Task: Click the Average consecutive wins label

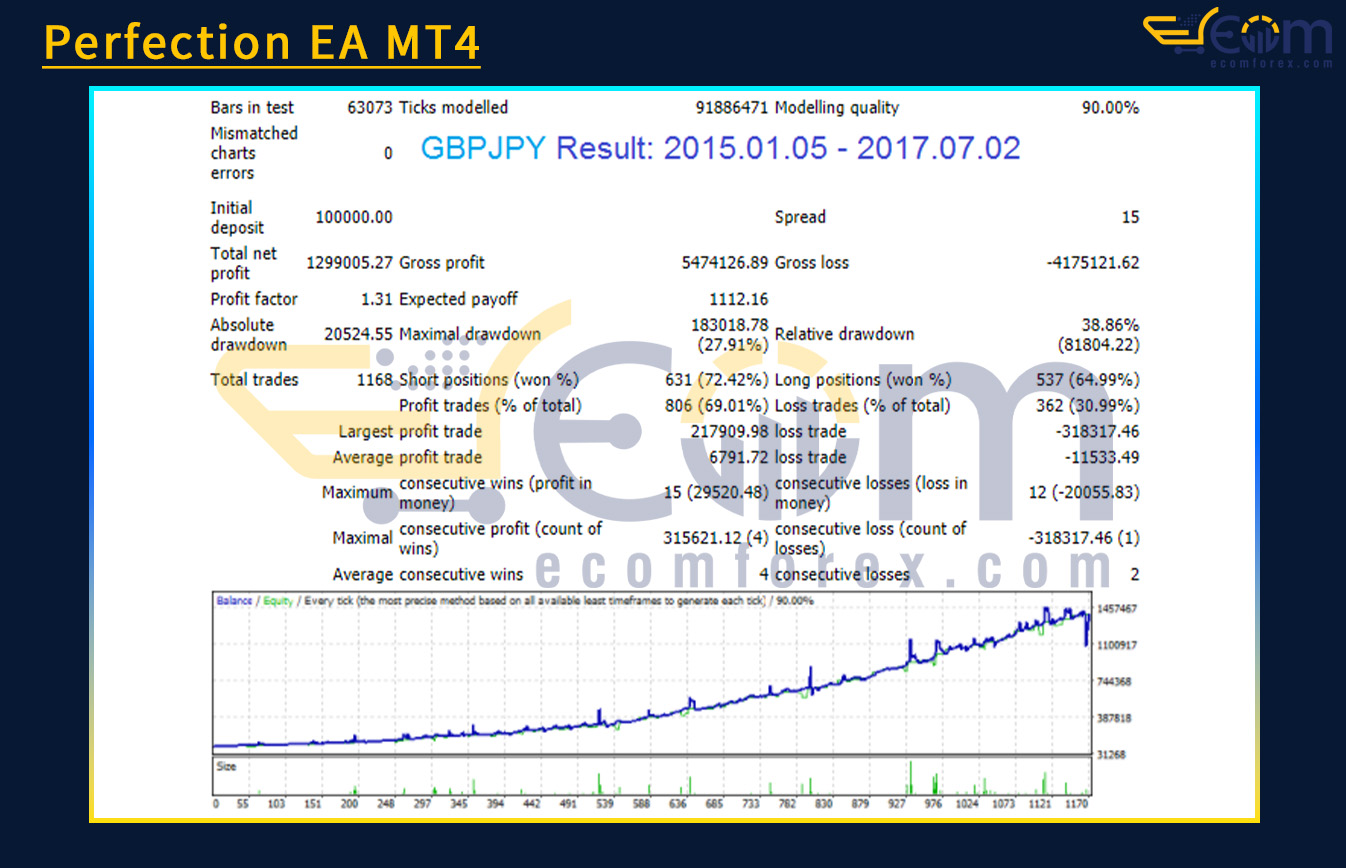Action: click(x=428, y=575)
